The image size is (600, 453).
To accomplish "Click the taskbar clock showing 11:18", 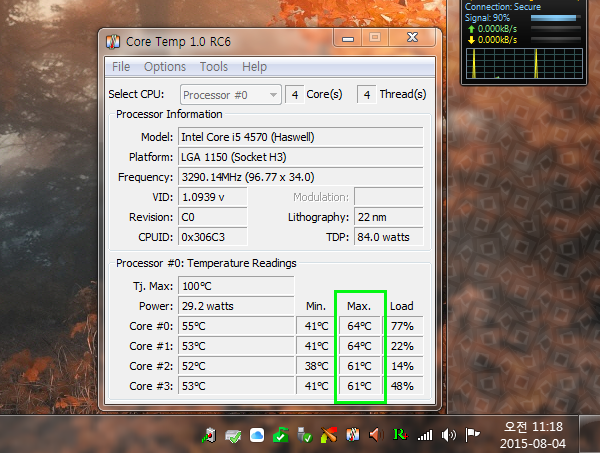I will tap(533, 435).
